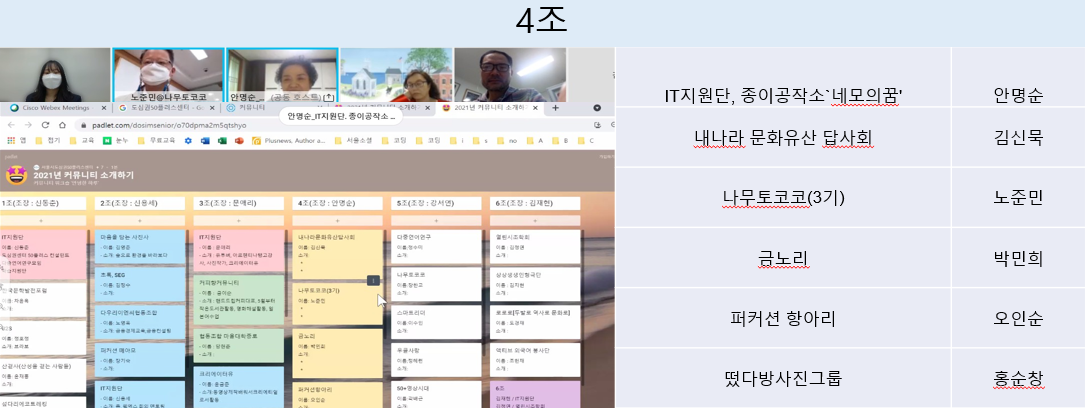Image resolution: width=1085 pixels, height=410 pixels.
Task: Select the 안명순 co-host video thumbnail
Action: (x=282, y=75)
